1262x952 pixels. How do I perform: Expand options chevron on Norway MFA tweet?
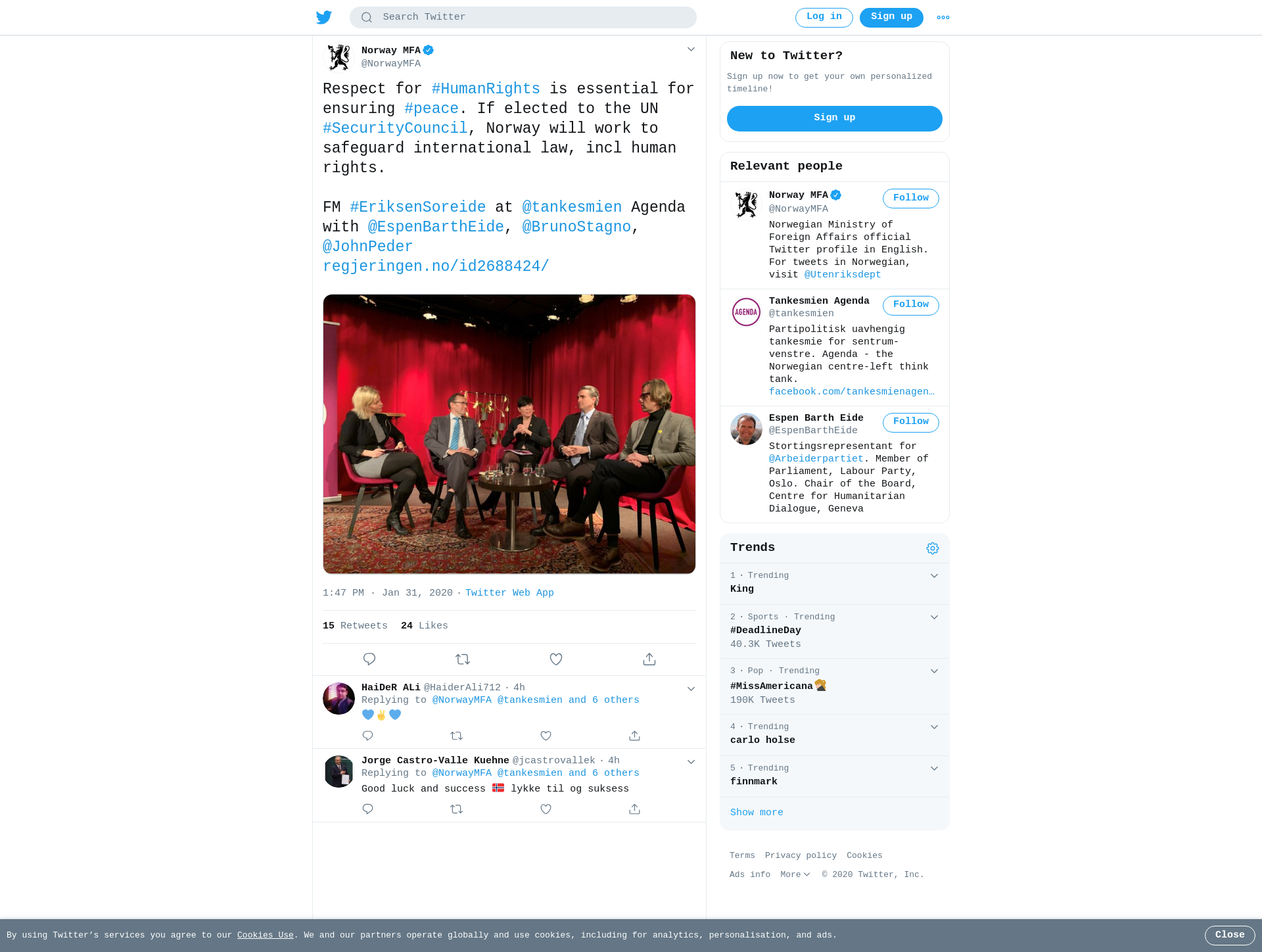point(691,49)
